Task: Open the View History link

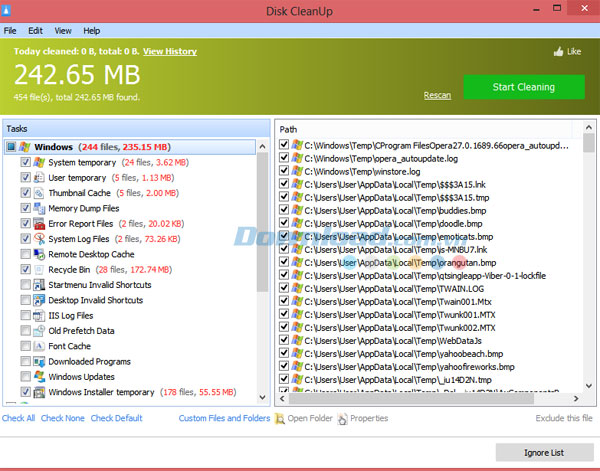Action: tap(170, 51)
